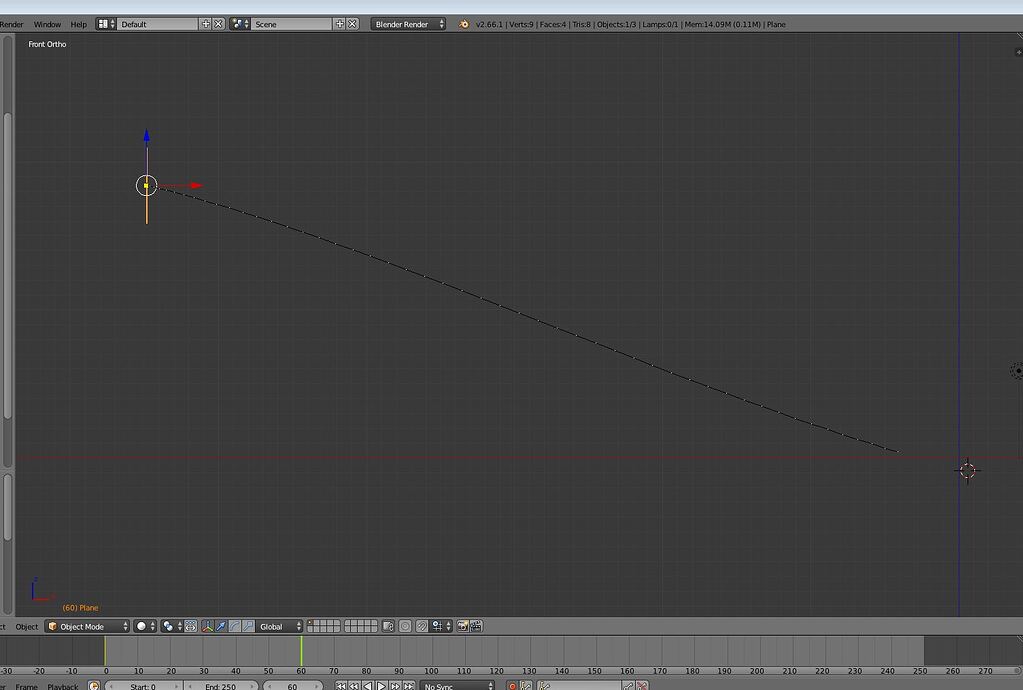Open the Help menu
The height and width of the screenshot is (690, 1023).
78,24
